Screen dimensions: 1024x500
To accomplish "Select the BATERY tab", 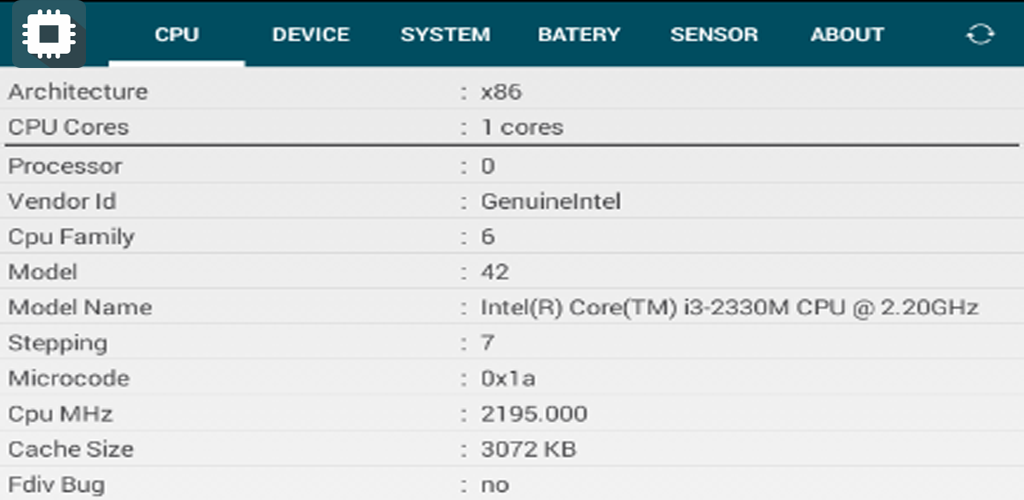I will click(x=578, y=34).
